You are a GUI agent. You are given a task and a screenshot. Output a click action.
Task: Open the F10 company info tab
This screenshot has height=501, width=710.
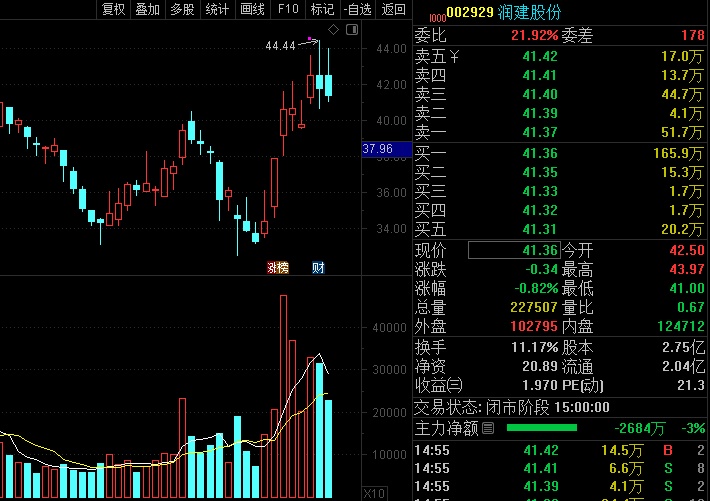288,9
